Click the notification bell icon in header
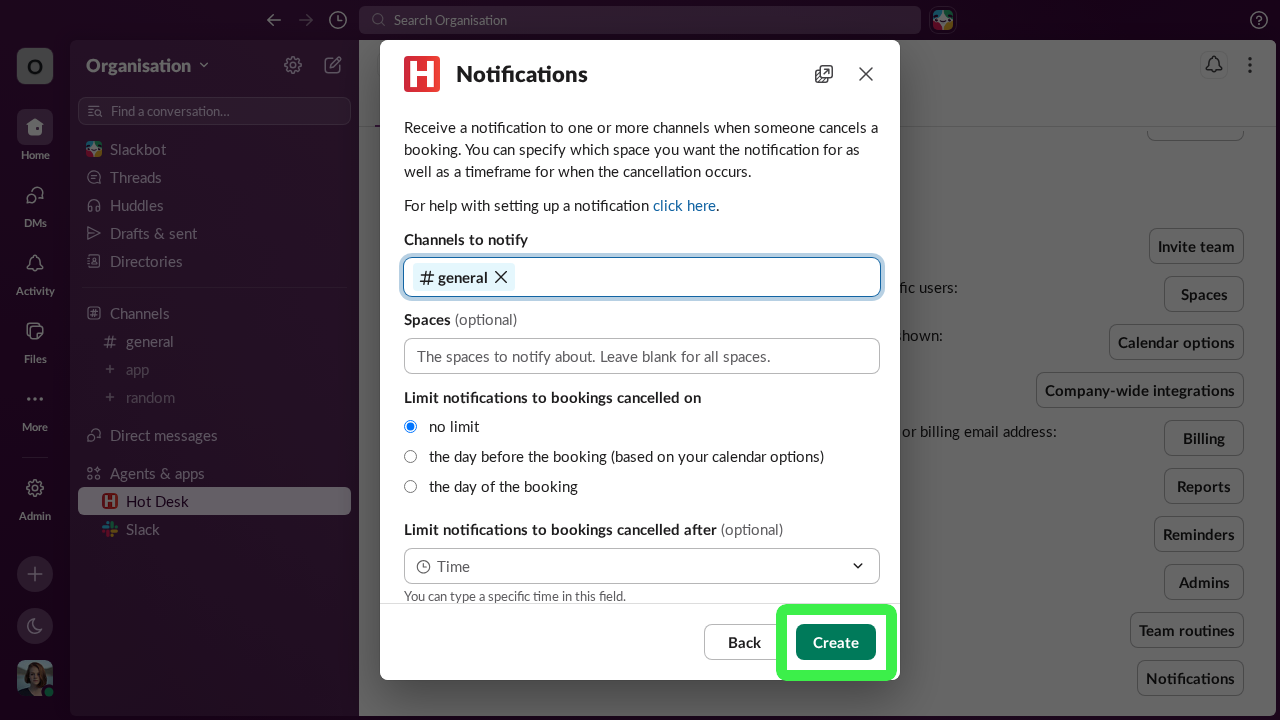 pyautogui.click(x=1214, y=65)
